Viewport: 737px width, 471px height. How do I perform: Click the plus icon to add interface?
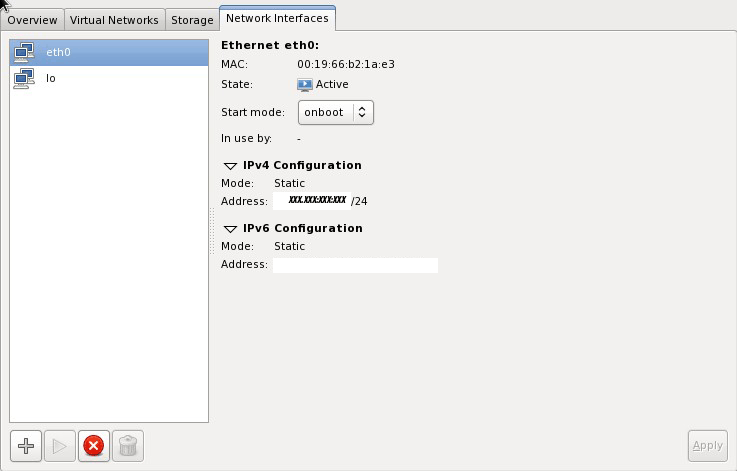(26, 446)
